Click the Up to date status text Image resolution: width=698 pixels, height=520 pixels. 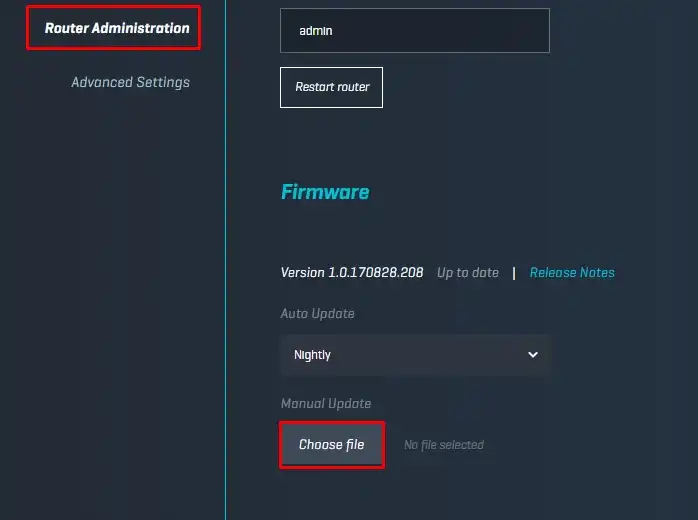467,272
